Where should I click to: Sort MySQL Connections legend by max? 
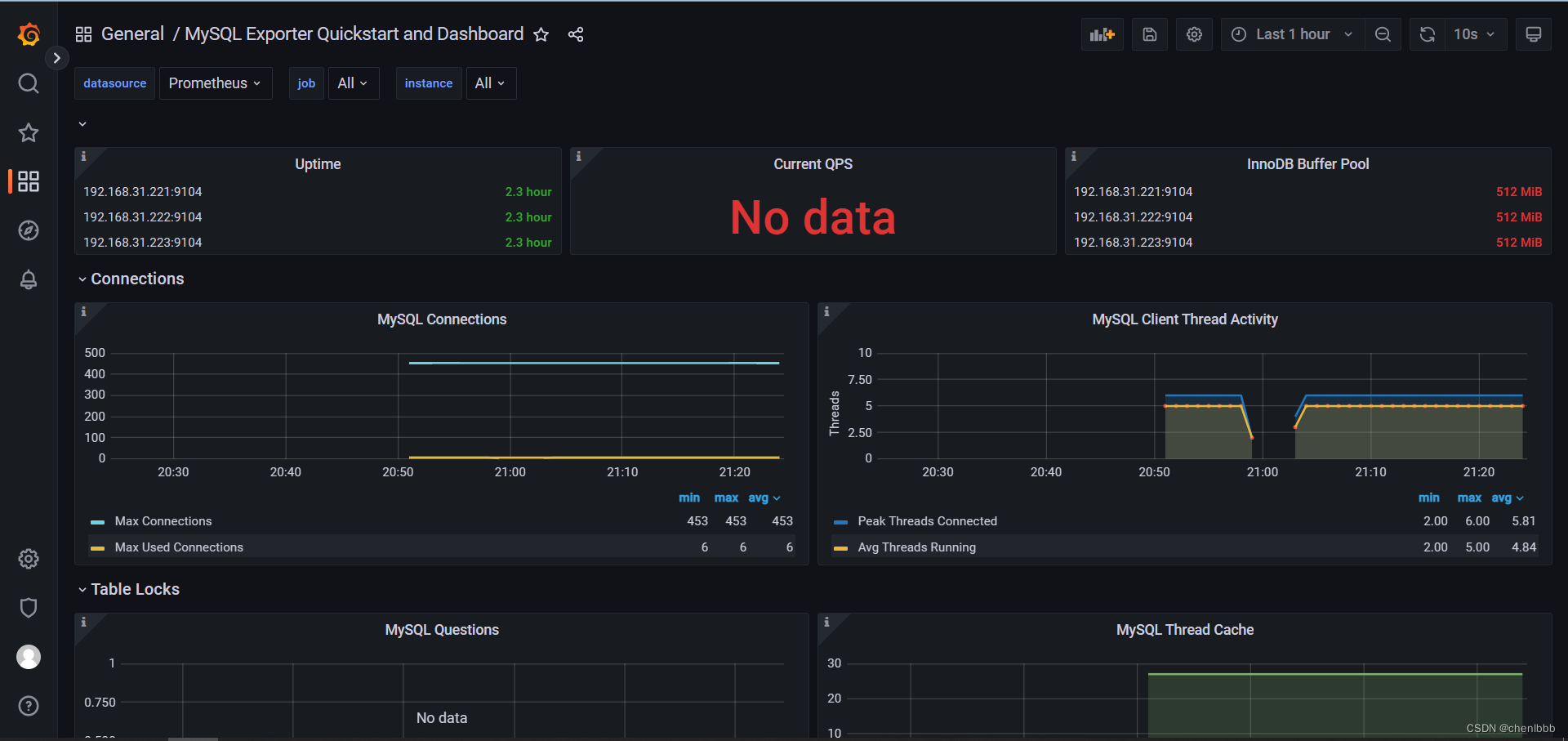click(x=726, y=498)
